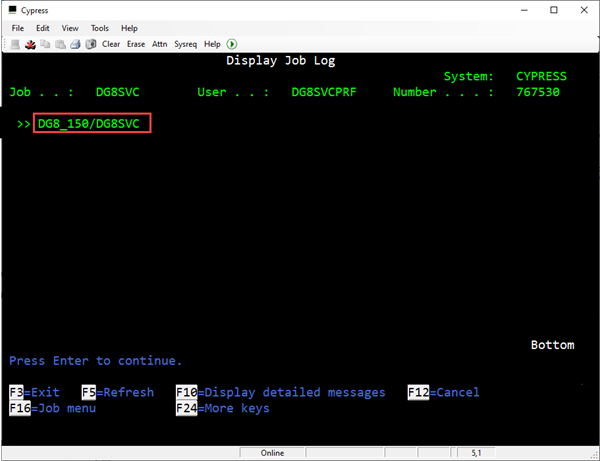Click the user value DG8SVCPRF
The image size is (600, 461).
[x=324, y=92]
